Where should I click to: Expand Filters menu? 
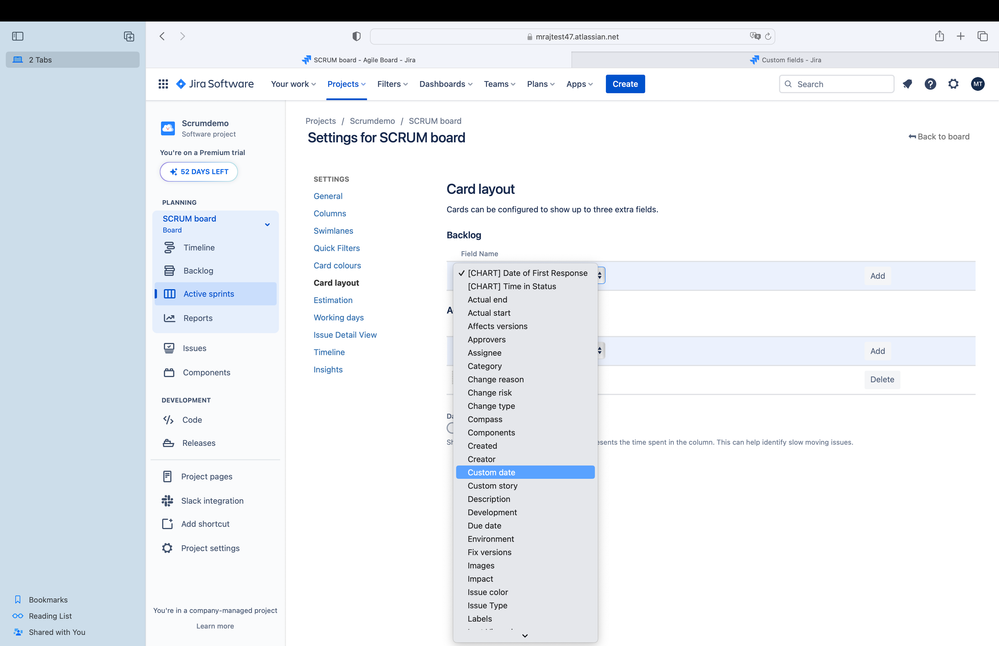pos(392,84)
